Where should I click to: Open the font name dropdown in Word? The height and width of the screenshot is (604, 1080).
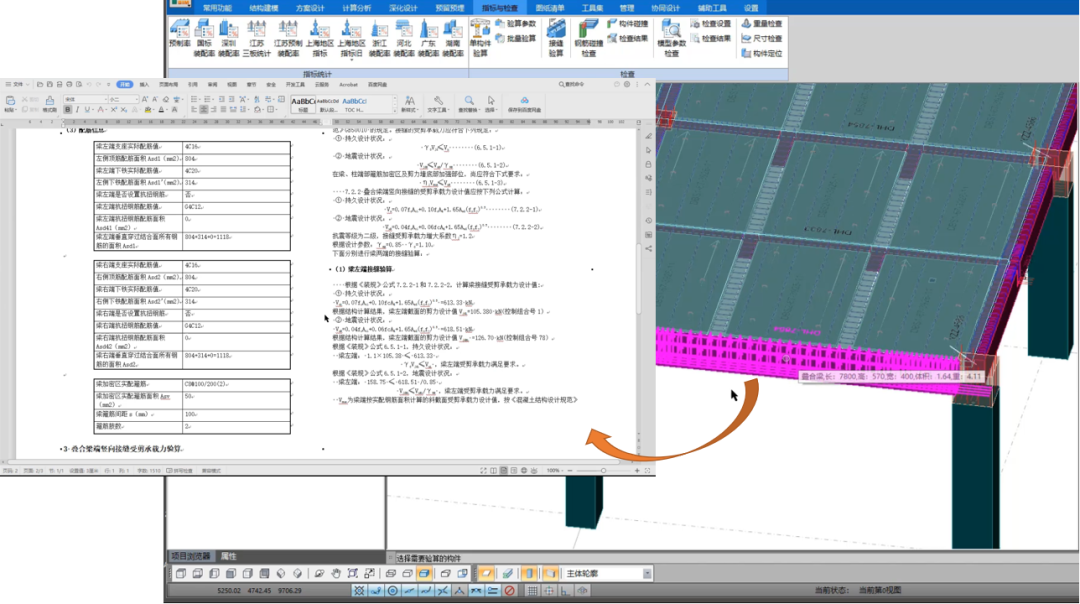[105, 99]
